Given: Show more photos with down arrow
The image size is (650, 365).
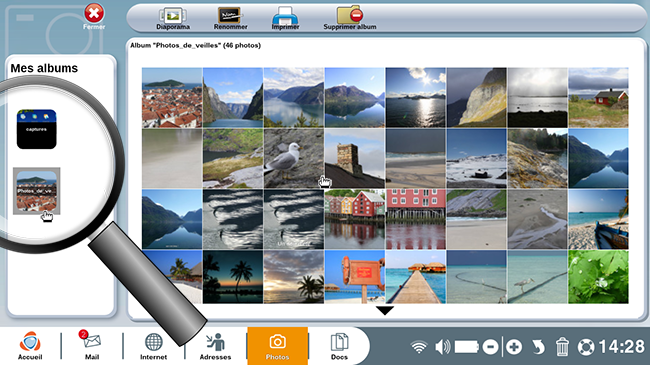Looking at the screenshot, I should pyautogui.click(x=385, y=311).
